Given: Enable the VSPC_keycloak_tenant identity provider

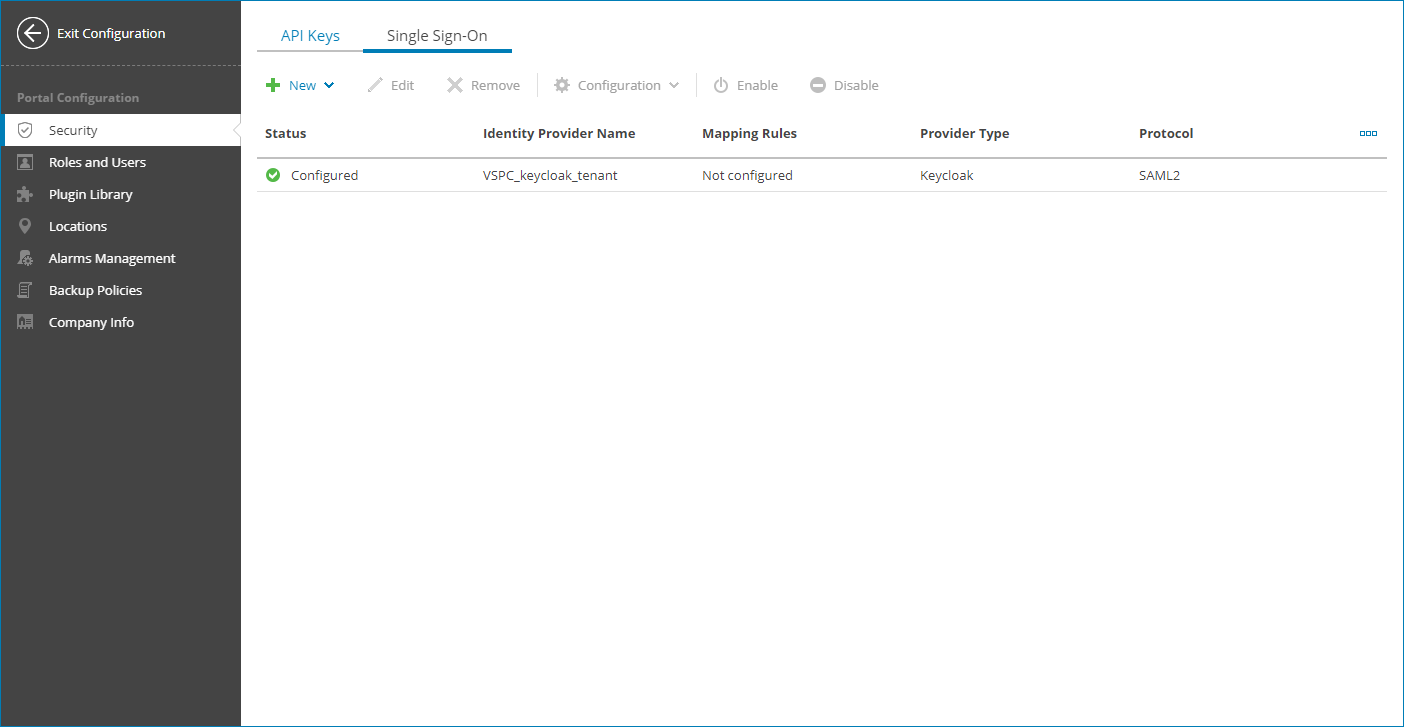Looking at the screenshot, I should [745, 85].
